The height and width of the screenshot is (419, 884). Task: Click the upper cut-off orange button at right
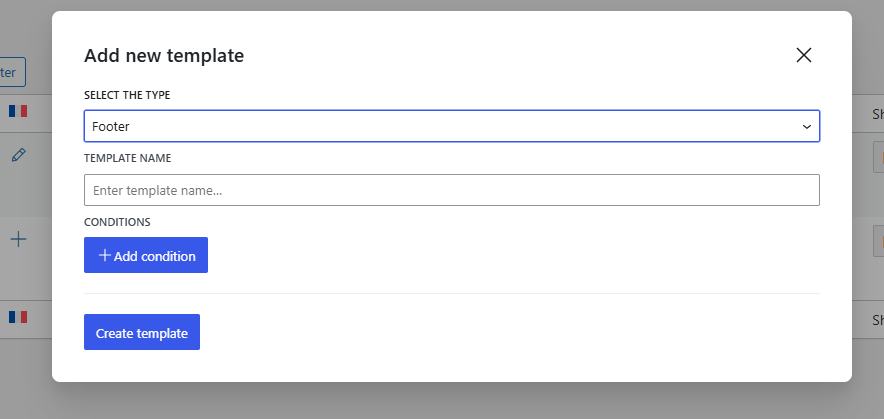(x=878, y=157)
